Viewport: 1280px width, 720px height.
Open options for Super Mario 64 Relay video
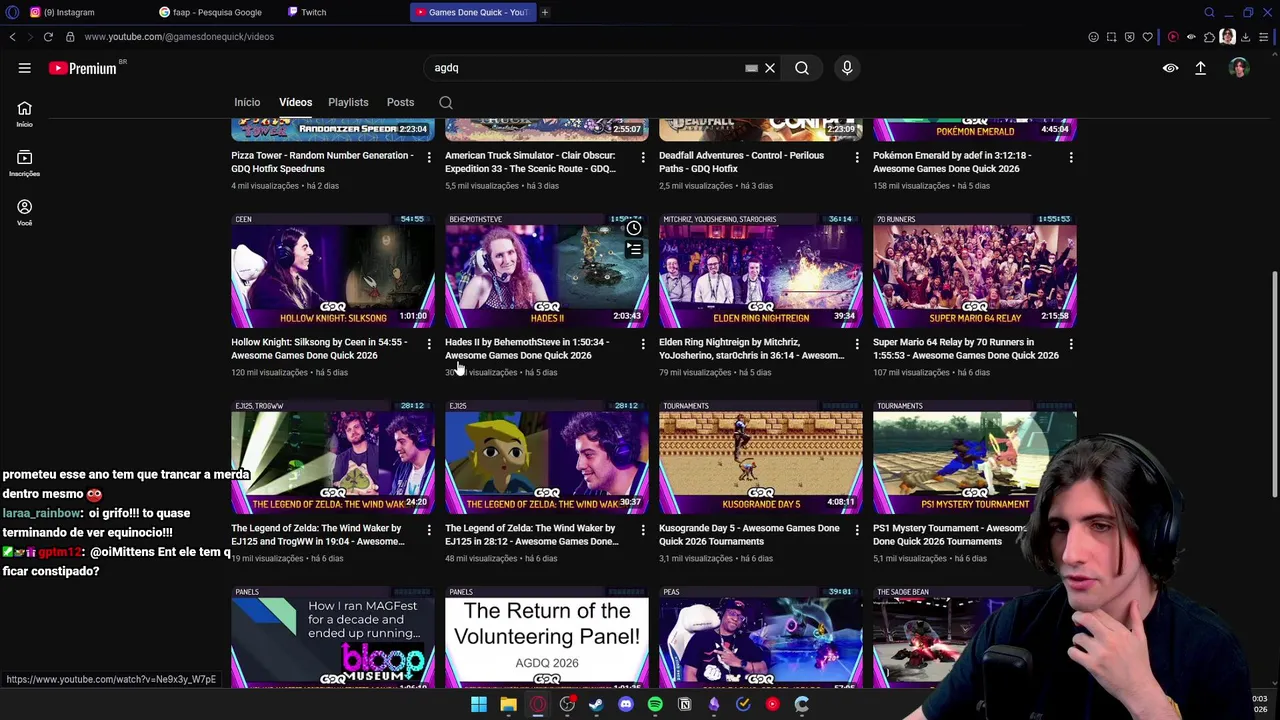pyautogui.click(x=1071, y=344)
